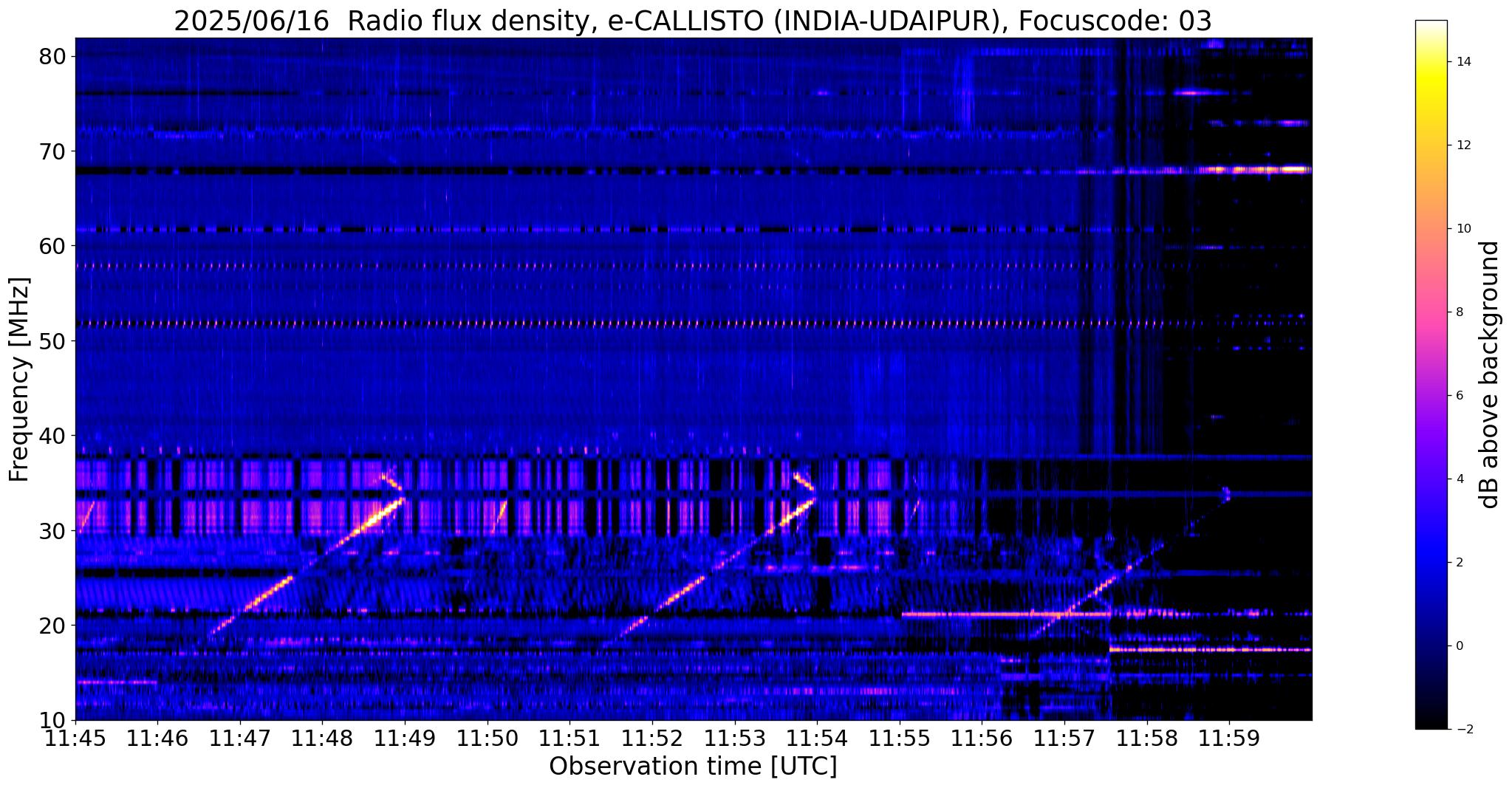Click the pink 14 MHz line segment near 11:45
Viewport: 1512px width, 788px height.
pos(117,682)
